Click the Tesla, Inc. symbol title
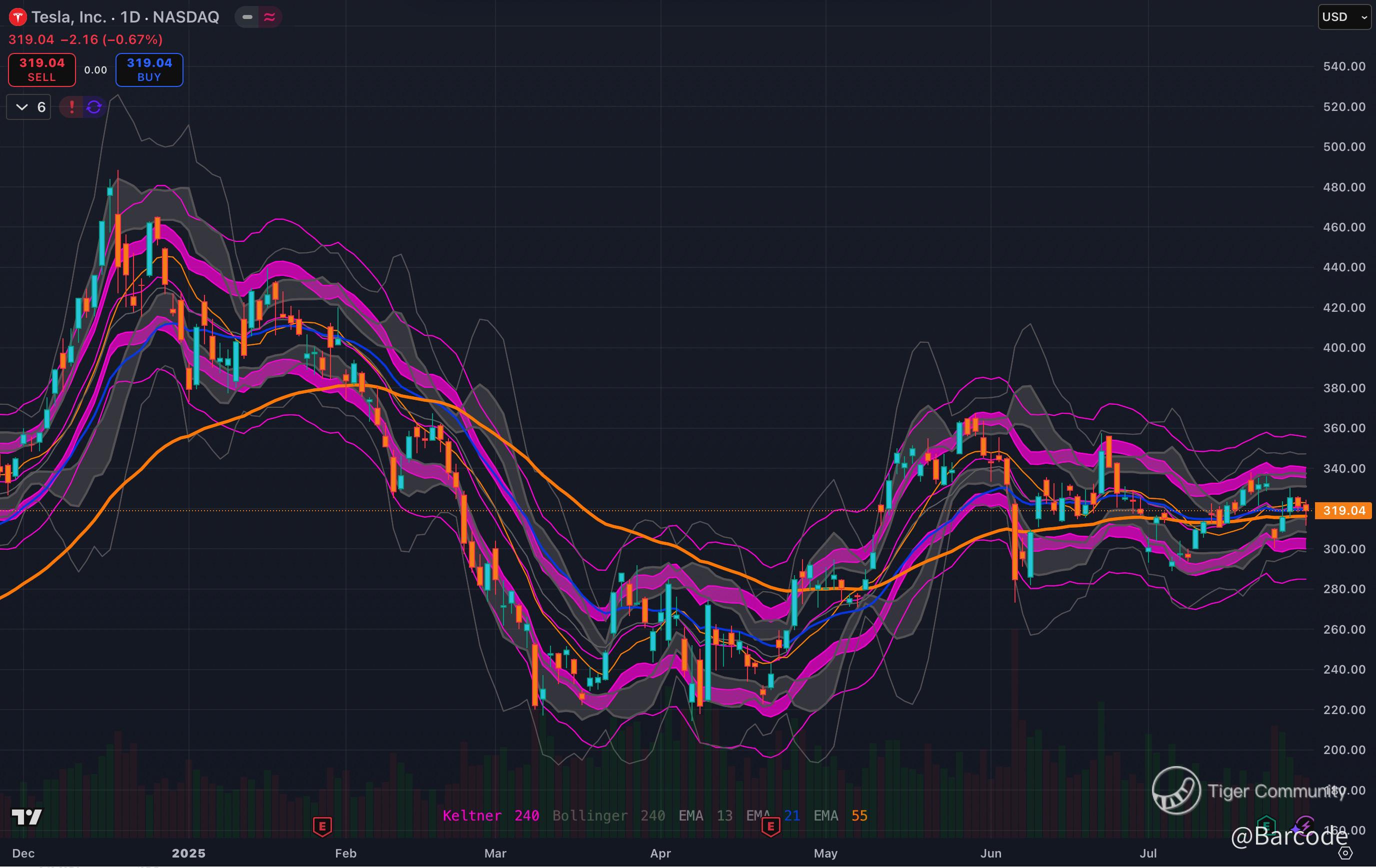This screenshot has height=868, width=1376. point(68,17)
